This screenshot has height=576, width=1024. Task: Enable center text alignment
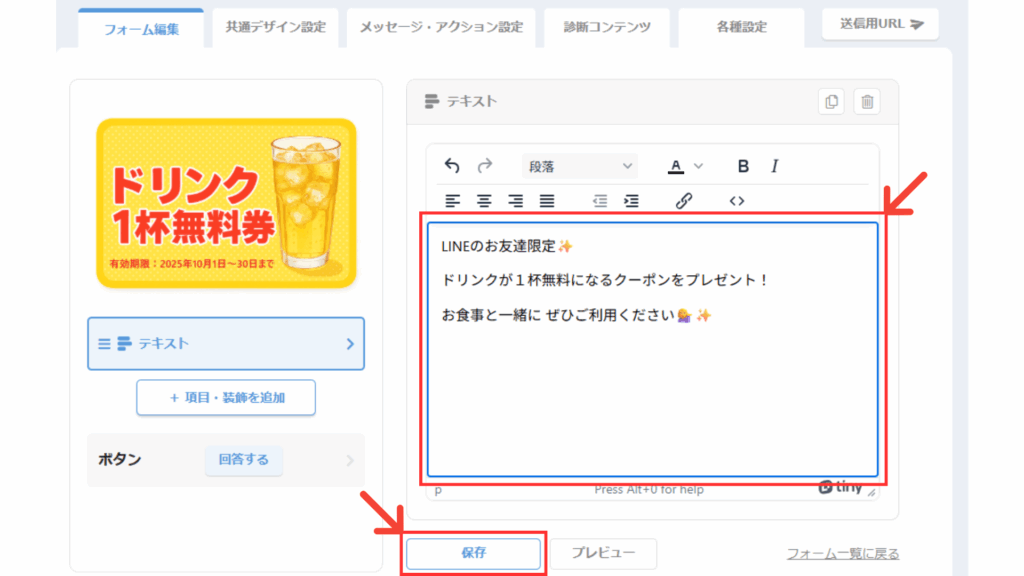coord(484,201)
